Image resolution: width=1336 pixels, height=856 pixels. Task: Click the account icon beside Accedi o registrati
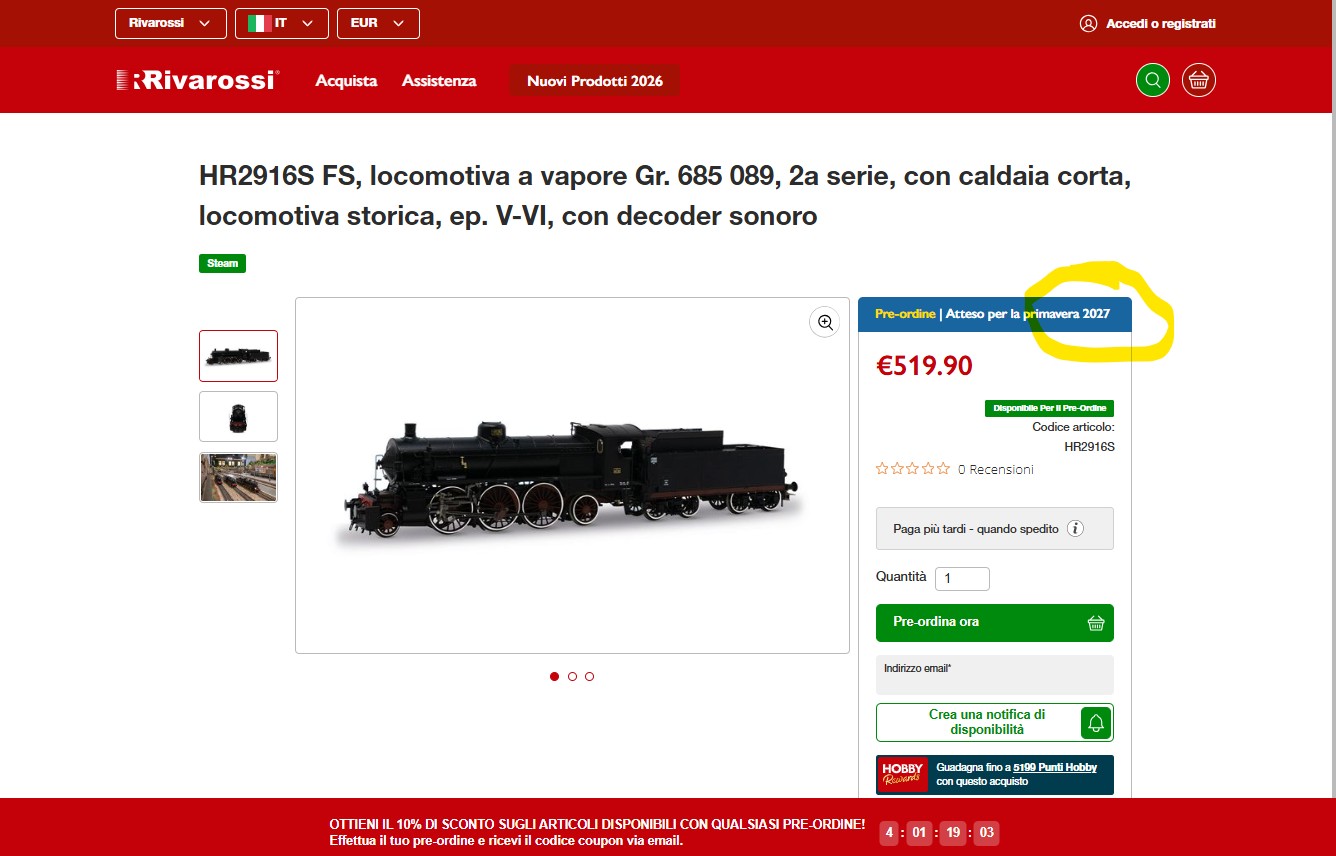1088,23
